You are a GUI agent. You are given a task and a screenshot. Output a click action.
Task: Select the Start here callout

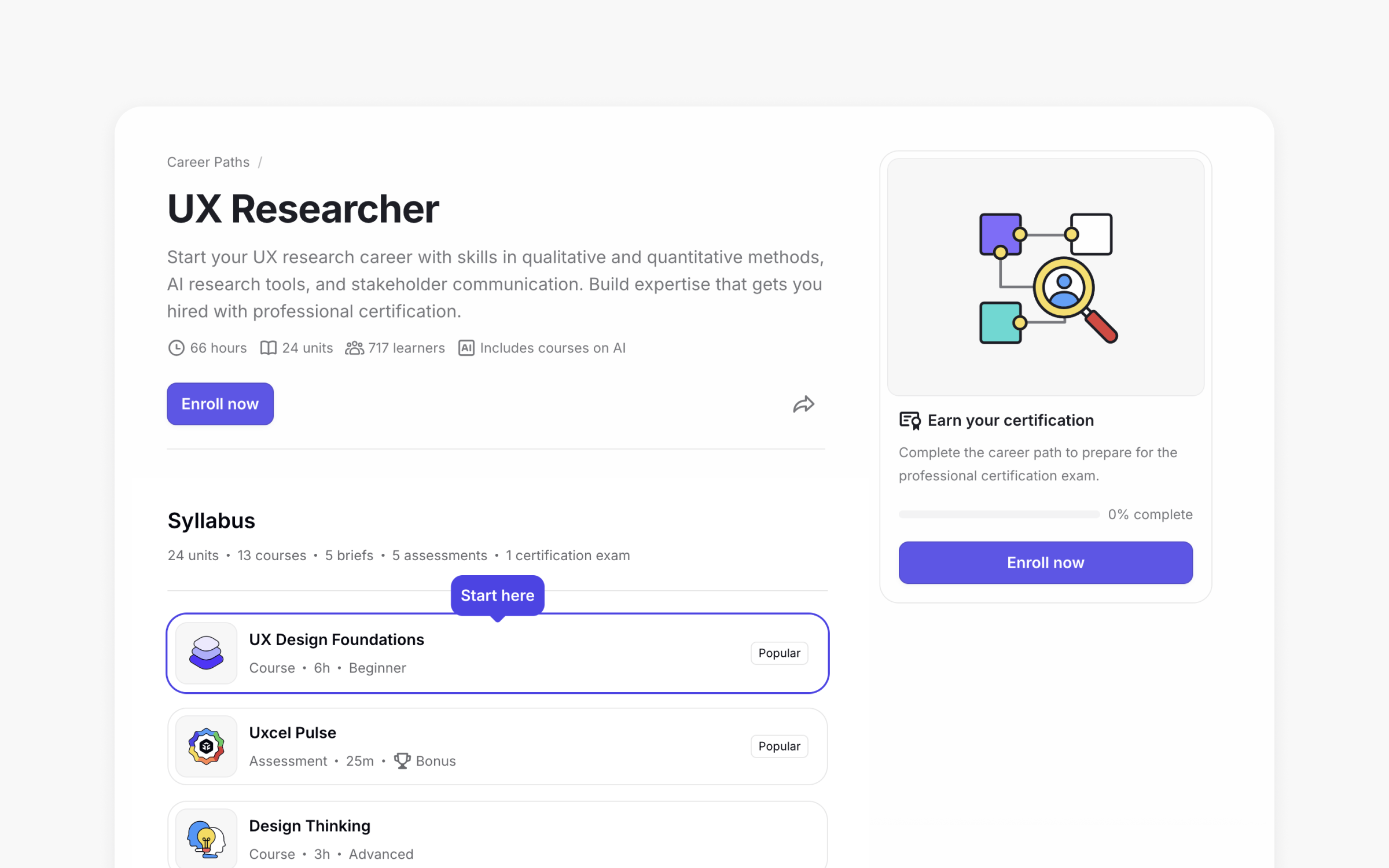(x=497, y=595)
